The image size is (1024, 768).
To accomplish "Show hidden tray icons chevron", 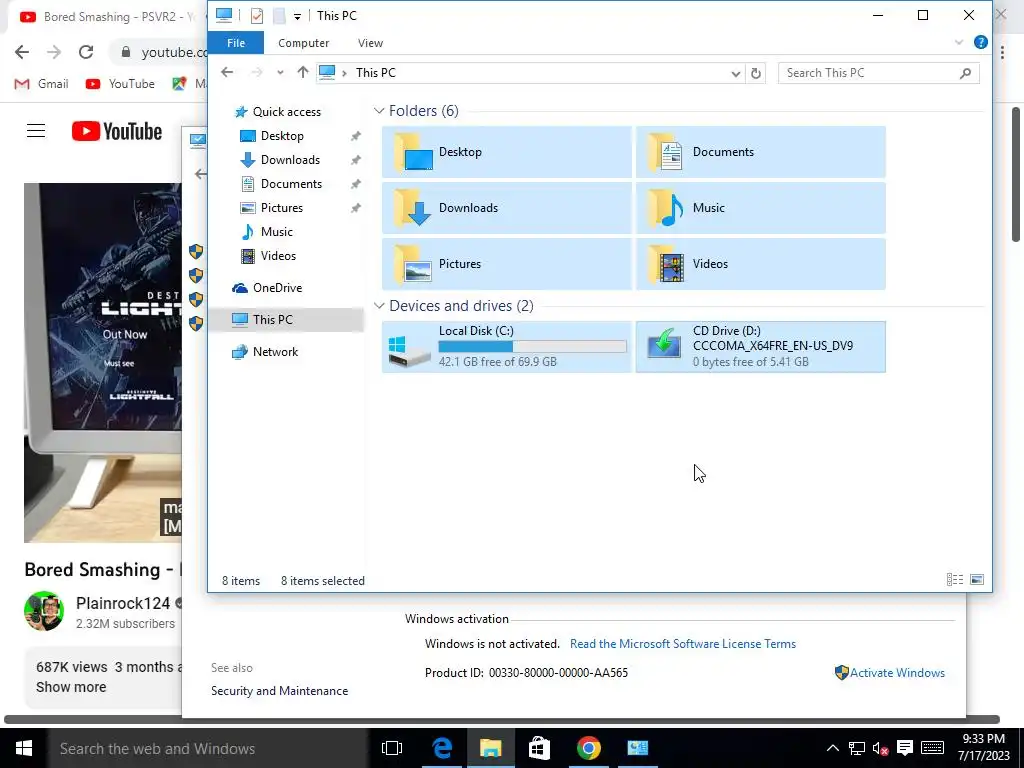I will click(833, 748).
